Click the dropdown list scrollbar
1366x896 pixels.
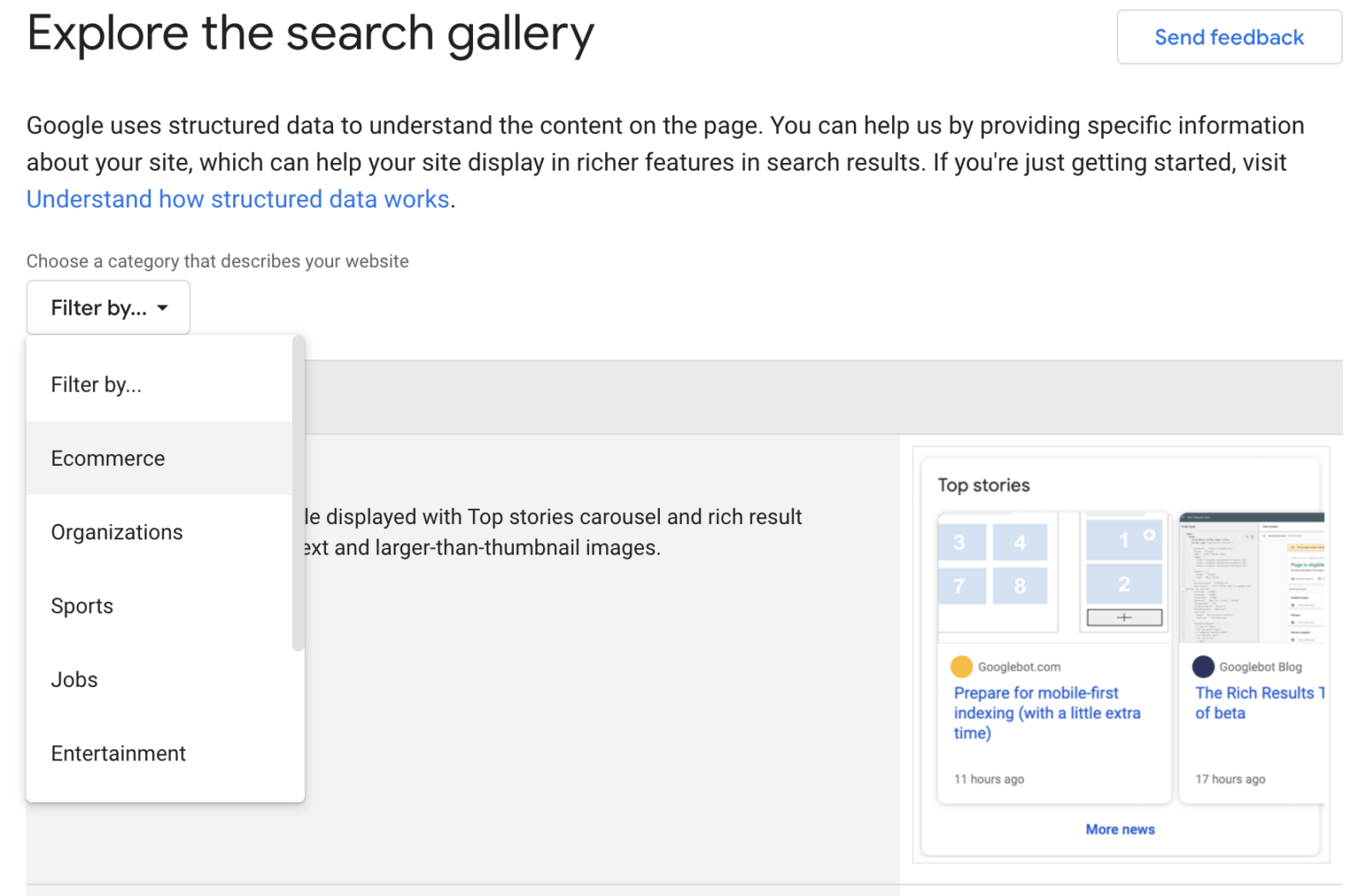(x=298, y=495)
